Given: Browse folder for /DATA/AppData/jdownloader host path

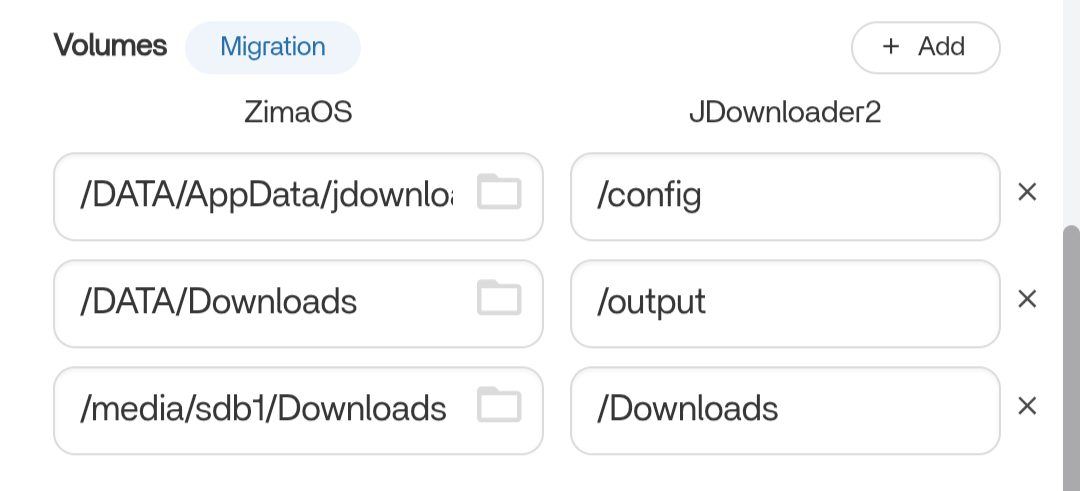Looking at the screenshot, I should click(x=499, y=192).
